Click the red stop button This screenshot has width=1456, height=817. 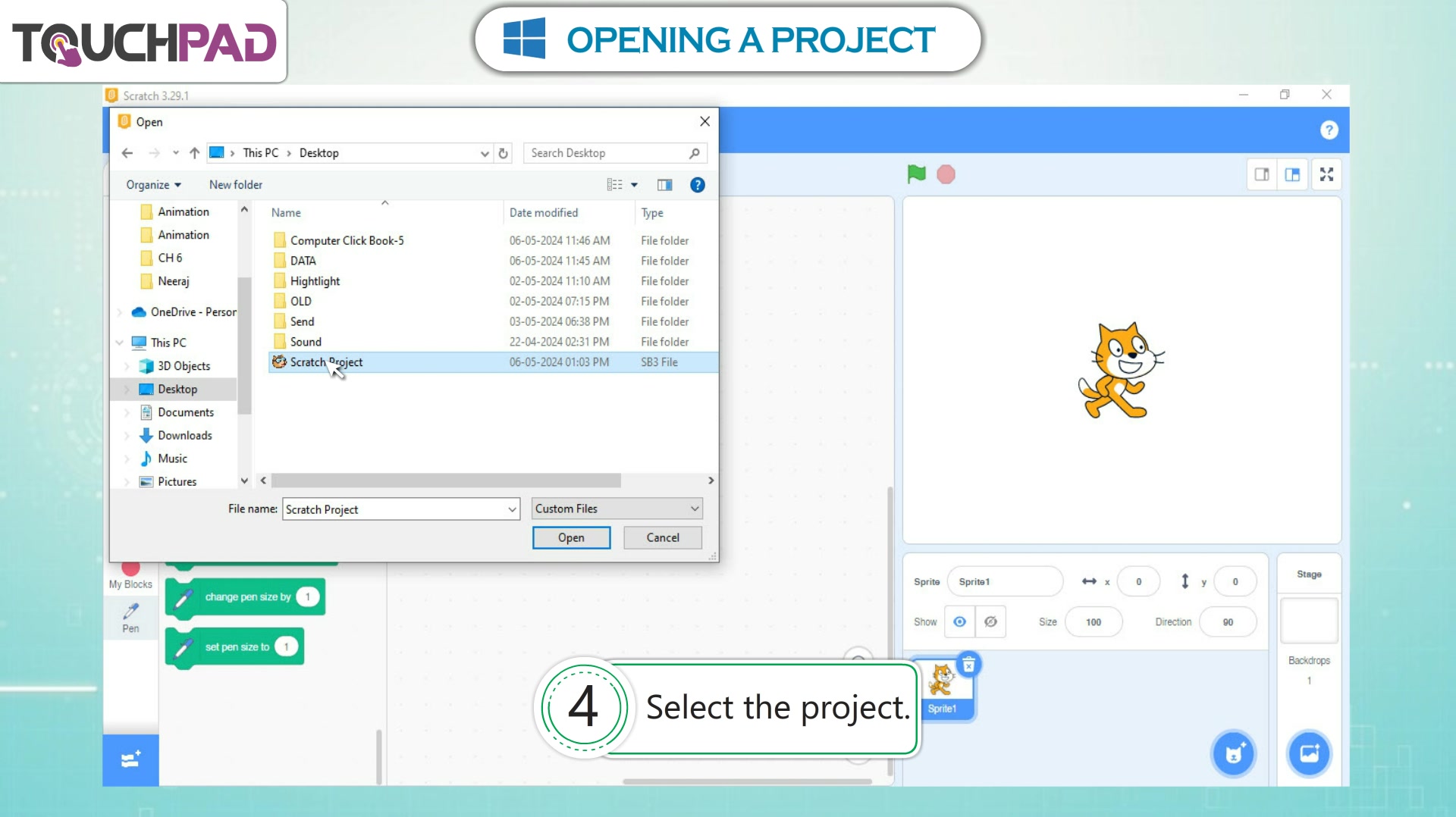pyautogui.click(x=946, y=174)
